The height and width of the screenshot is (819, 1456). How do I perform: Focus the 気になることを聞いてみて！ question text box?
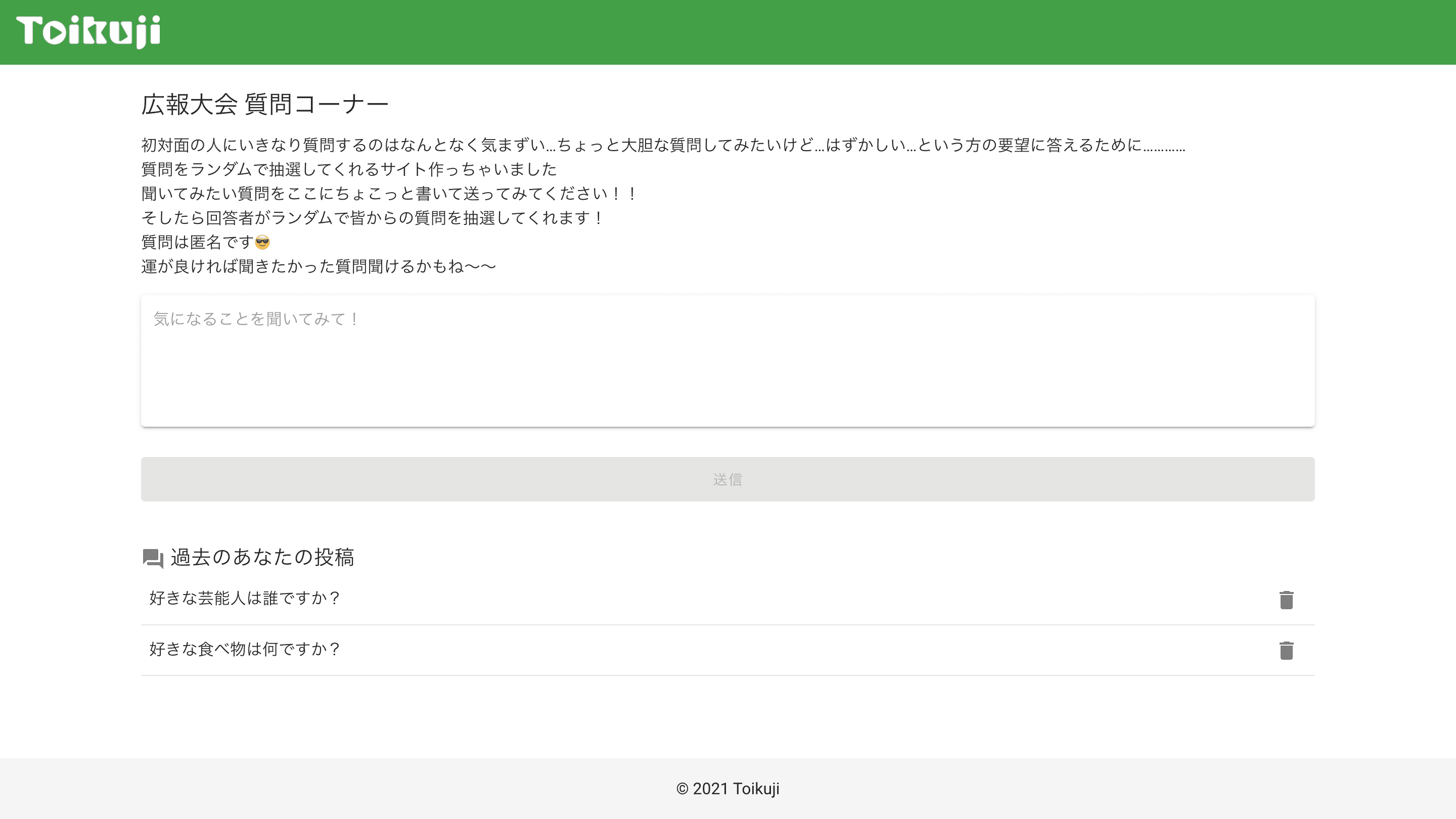(727, 360)
